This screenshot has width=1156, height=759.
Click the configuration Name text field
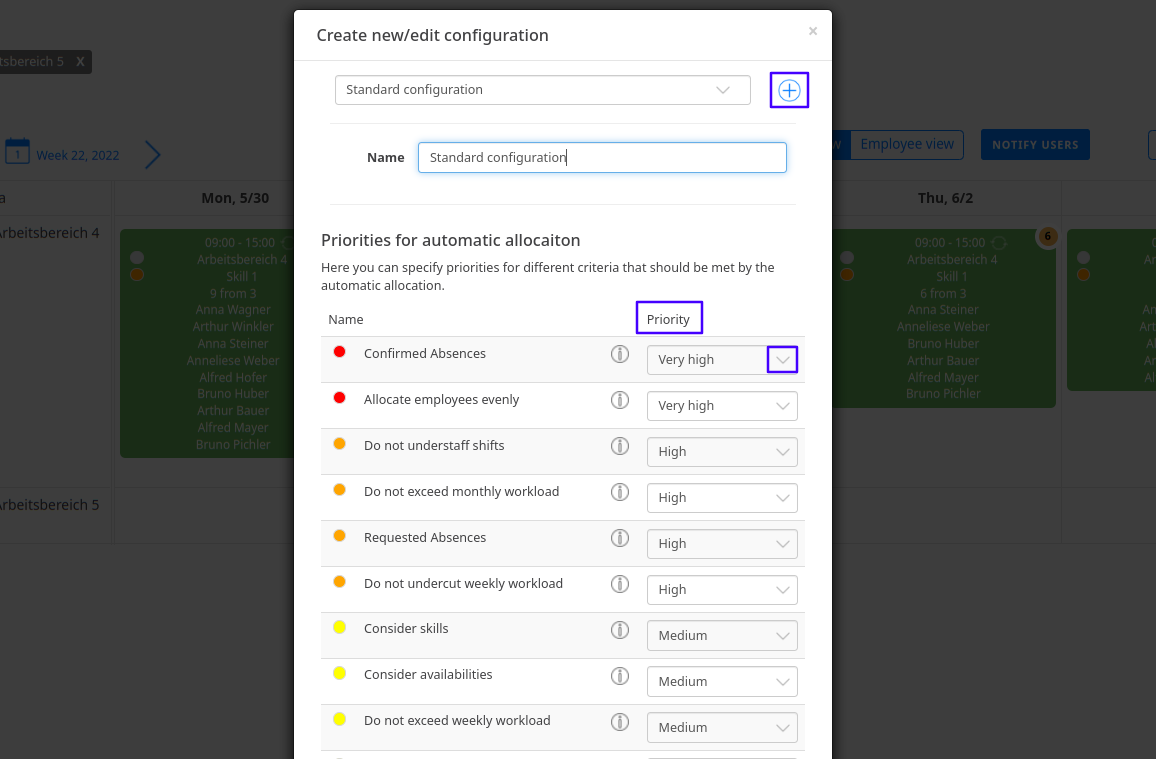pyautogui.click(x=602, y=158)
